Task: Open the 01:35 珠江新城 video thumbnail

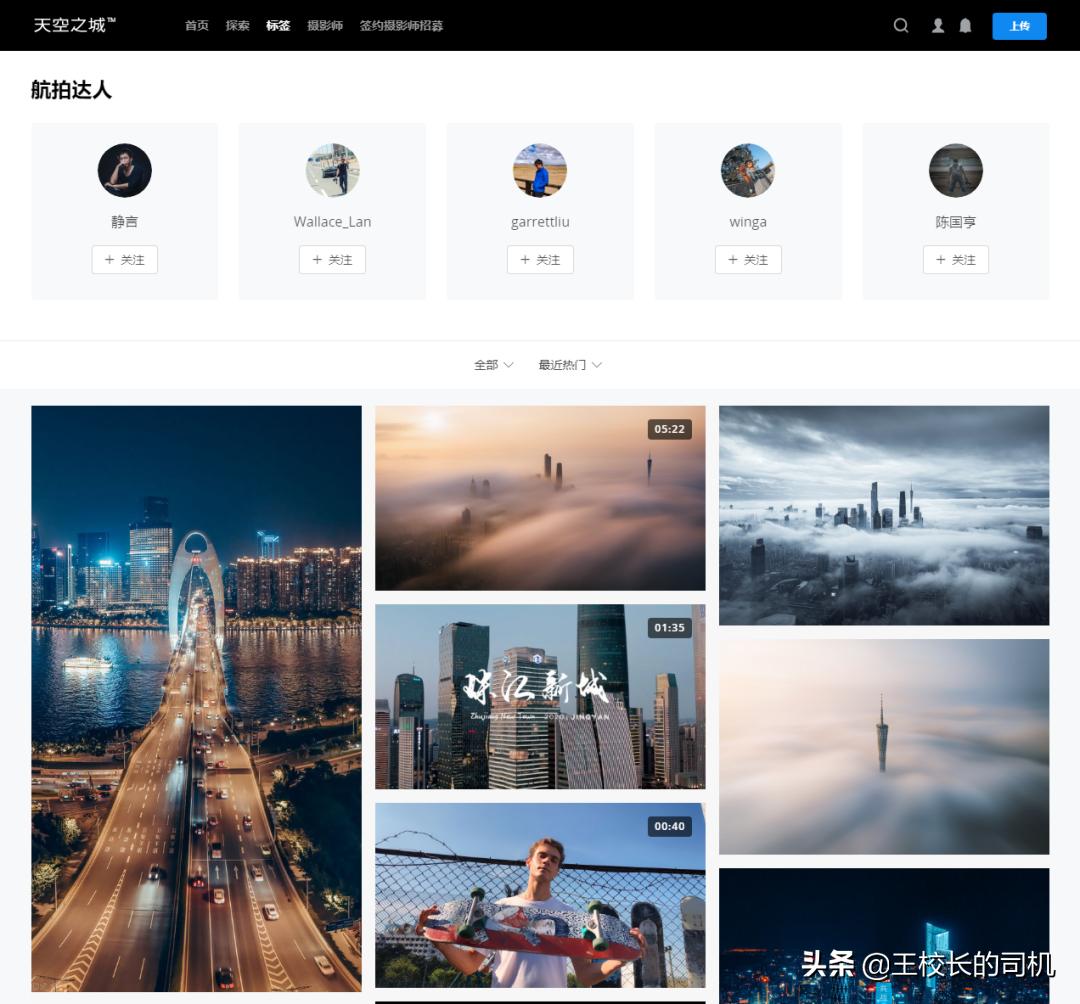Action: pyautogui.click(x=540, y=696)
